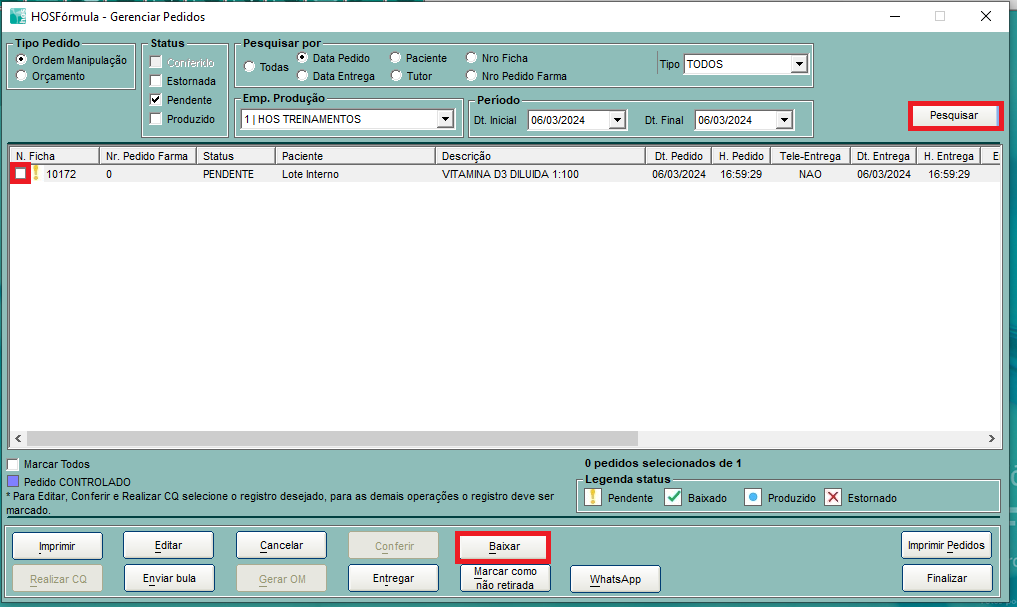The height and width of the screenshot is (607, 1017).
Task: Tick the checkbox for order 10172
Action: (x=20, y=174)
